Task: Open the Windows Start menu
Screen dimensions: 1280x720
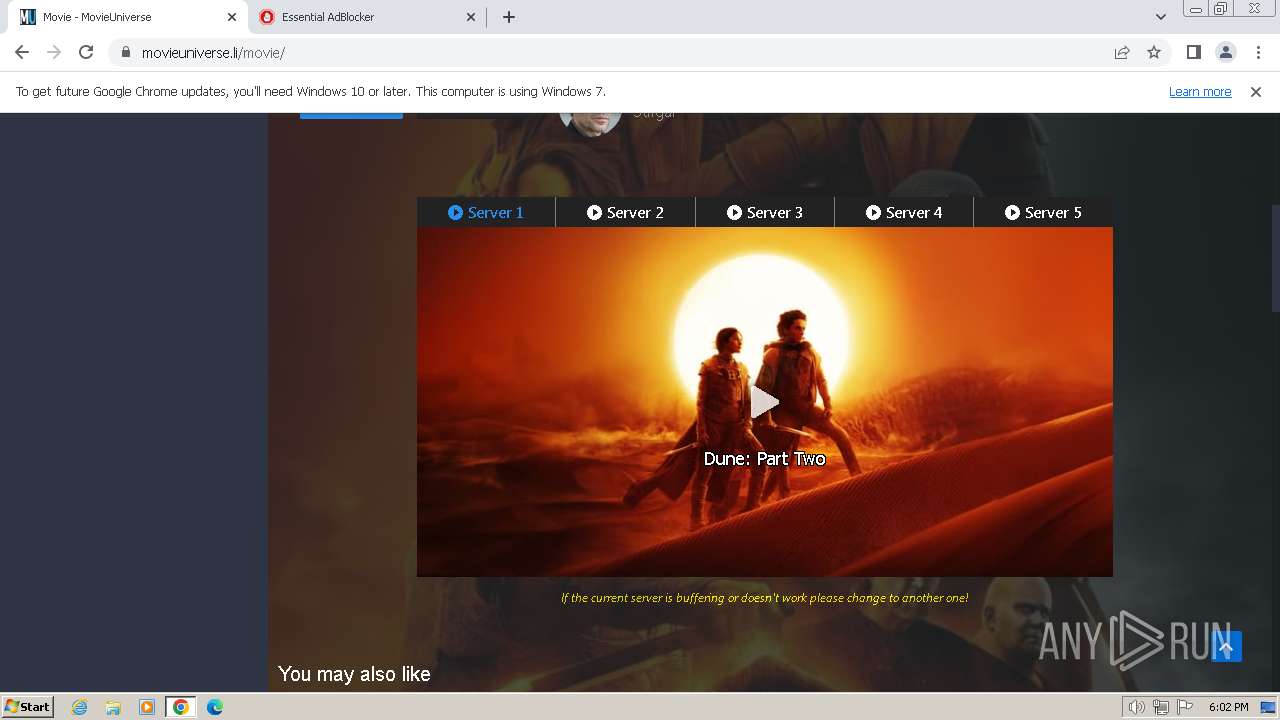Action: (x=28, y=707)
